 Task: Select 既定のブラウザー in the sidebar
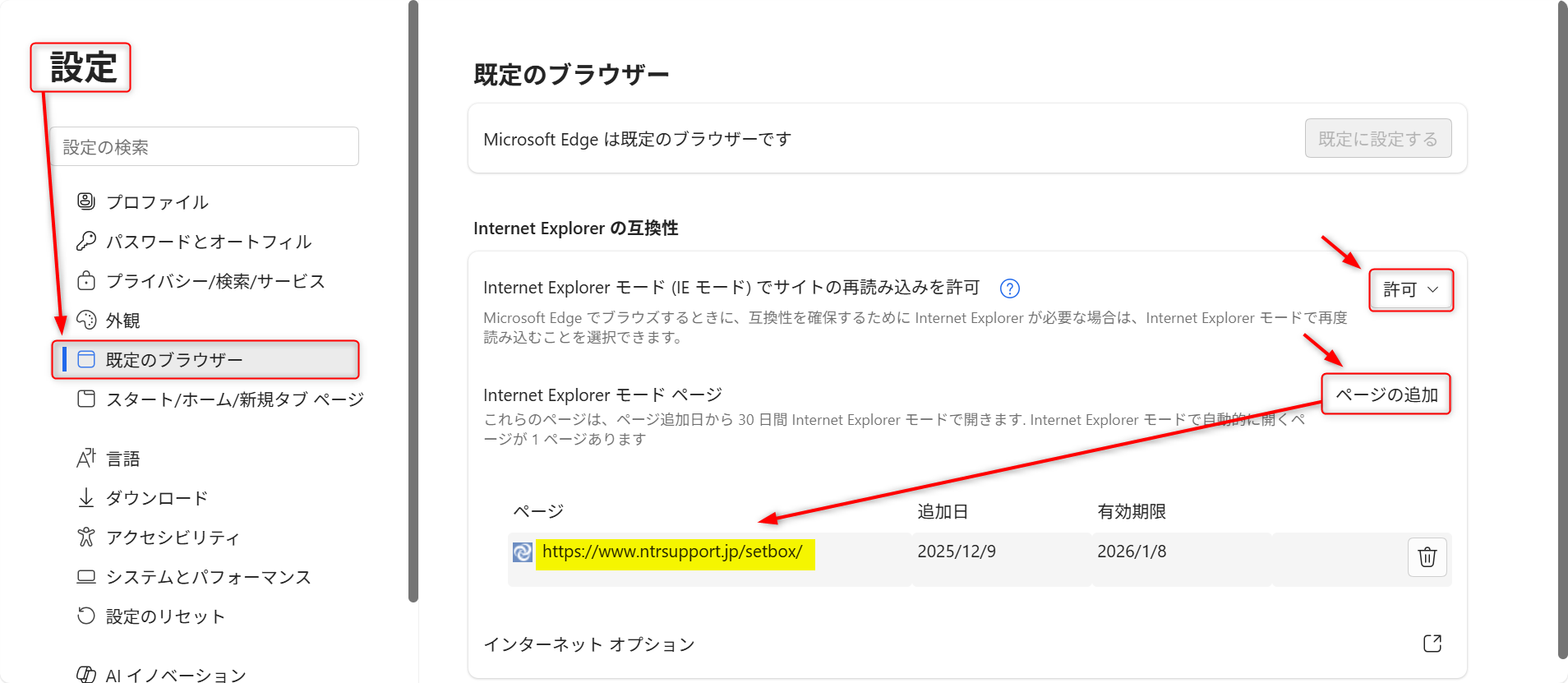[x=174, y=360]
